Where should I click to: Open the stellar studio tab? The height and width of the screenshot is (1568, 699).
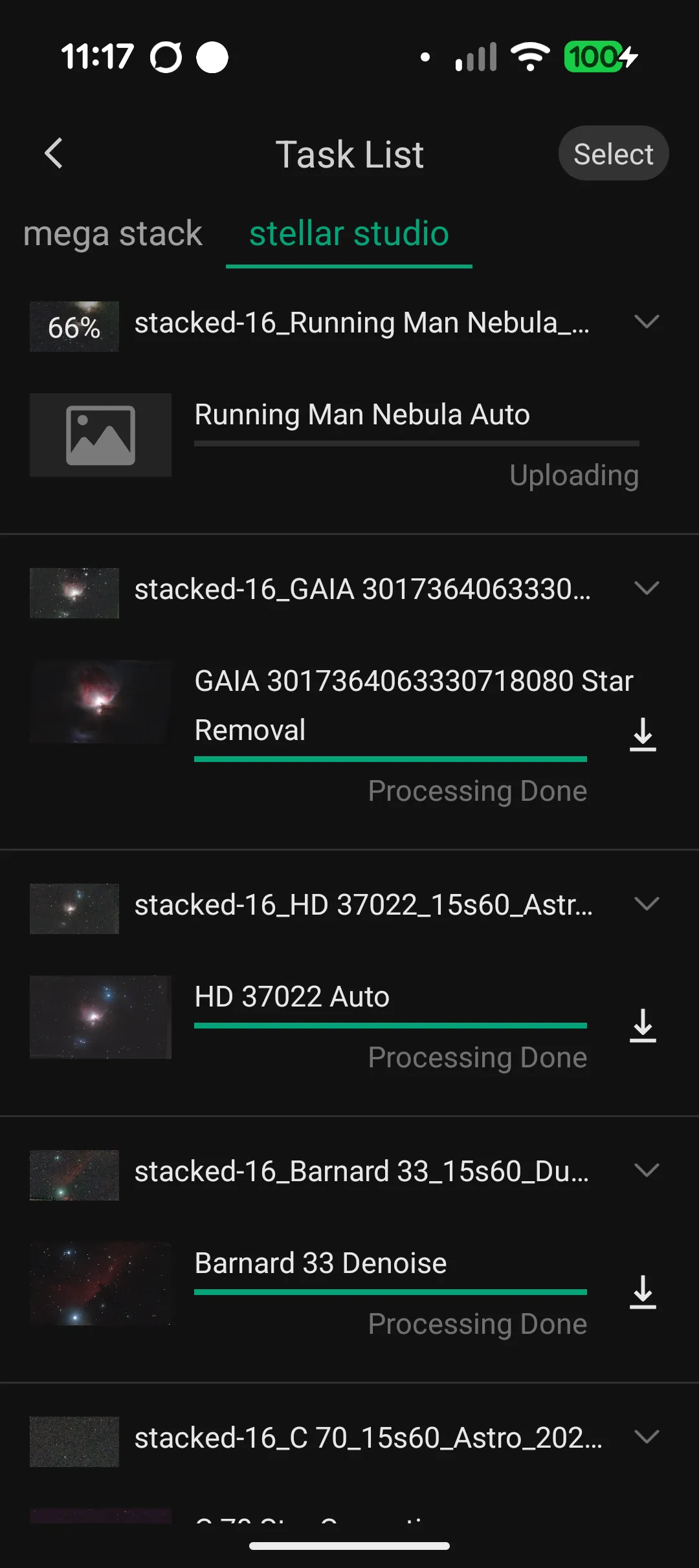coord(349,234)
